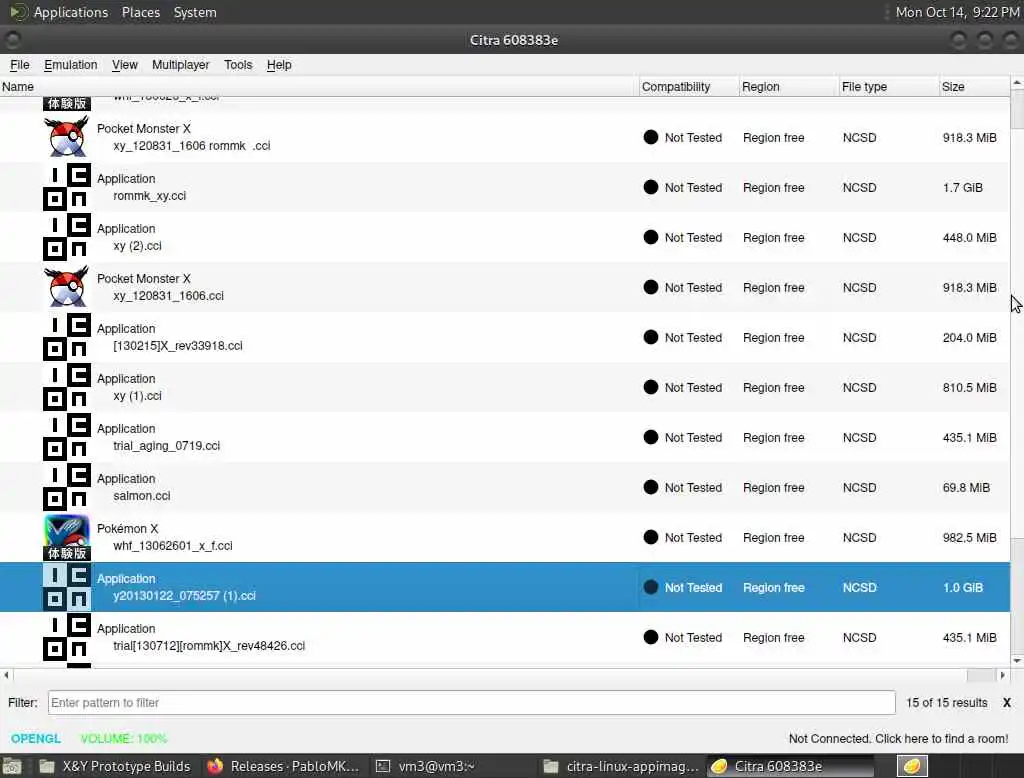Sort list by Region column header
Image resolution: width=1024 pixels, height=778 pixels.
(789, 86)
